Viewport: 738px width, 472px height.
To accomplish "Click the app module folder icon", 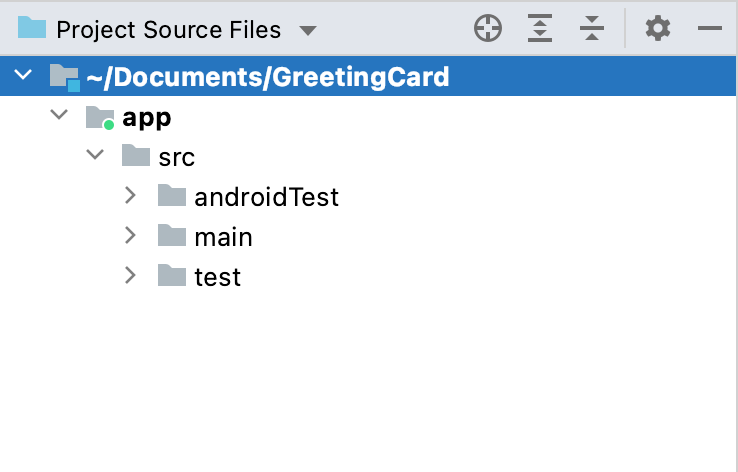I will (100, 118).
